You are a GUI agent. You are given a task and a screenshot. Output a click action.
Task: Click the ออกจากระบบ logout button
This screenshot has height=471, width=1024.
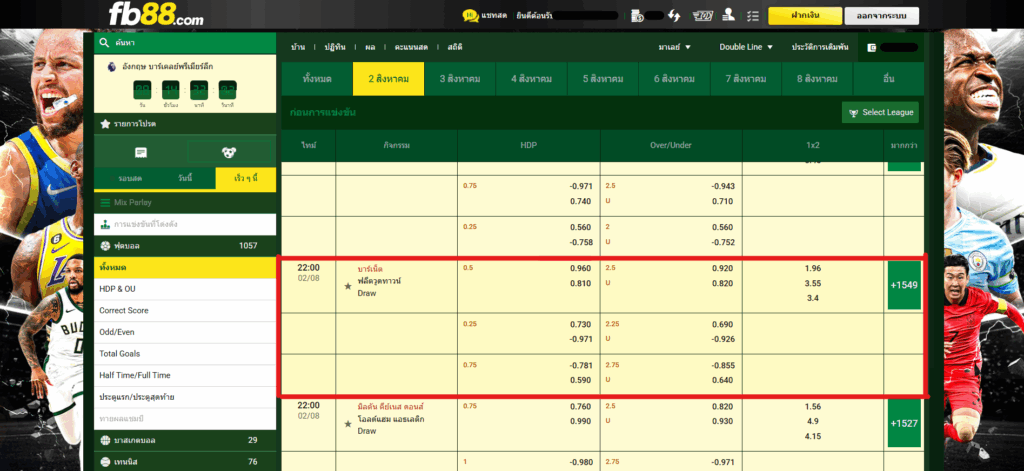tap(882, 16)
